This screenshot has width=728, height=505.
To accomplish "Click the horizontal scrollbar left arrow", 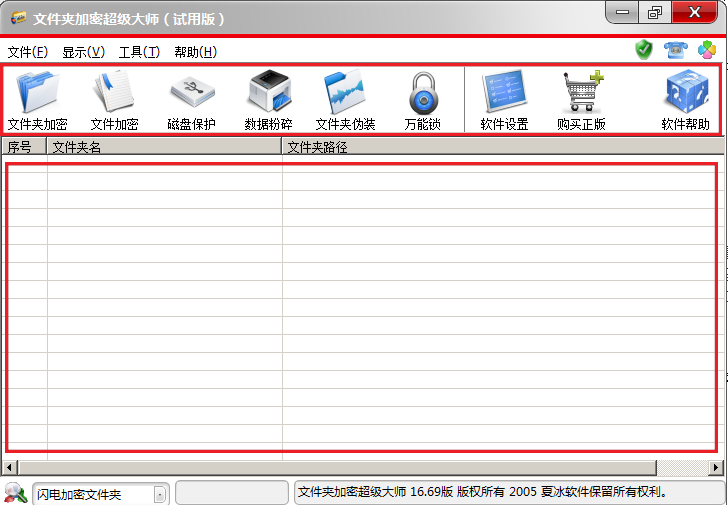I will click(10, 467).
